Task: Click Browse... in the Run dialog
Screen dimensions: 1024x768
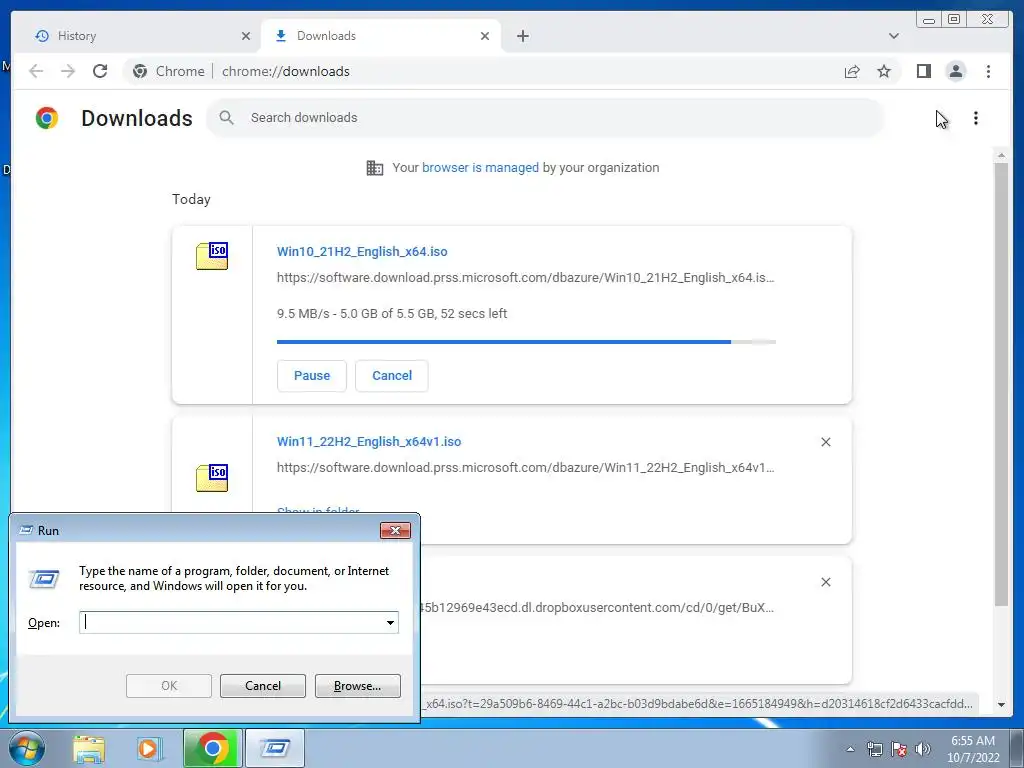Action: coord(357,686)
